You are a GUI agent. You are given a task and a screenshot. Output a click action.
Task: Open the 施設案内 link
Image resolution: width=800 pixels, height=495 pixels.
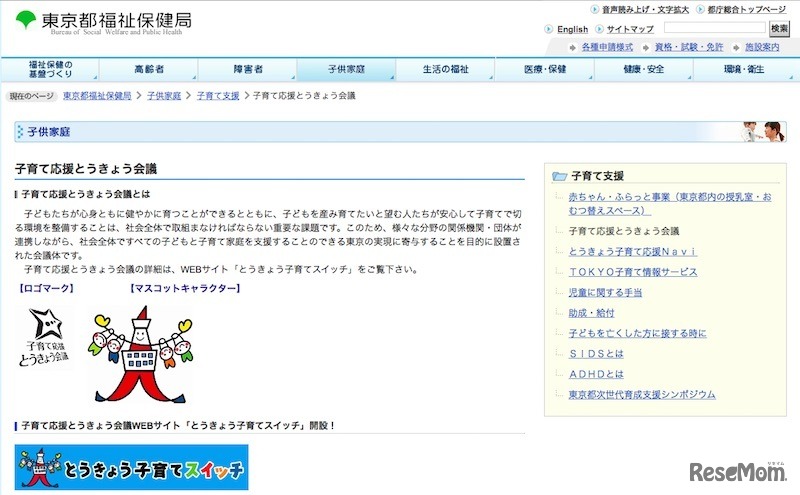762,47
